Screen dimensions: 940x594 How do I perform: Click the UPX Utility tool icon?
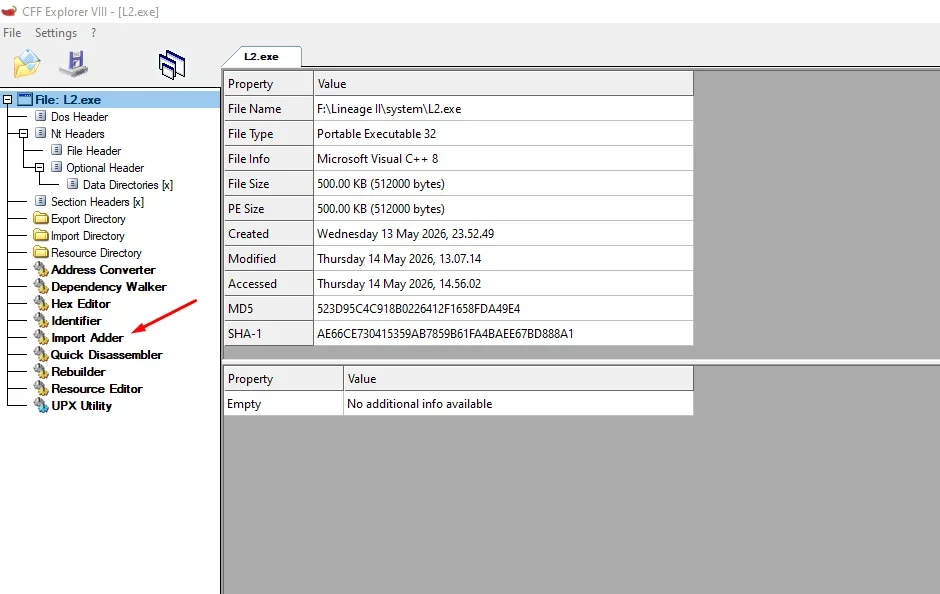point(41,405)
